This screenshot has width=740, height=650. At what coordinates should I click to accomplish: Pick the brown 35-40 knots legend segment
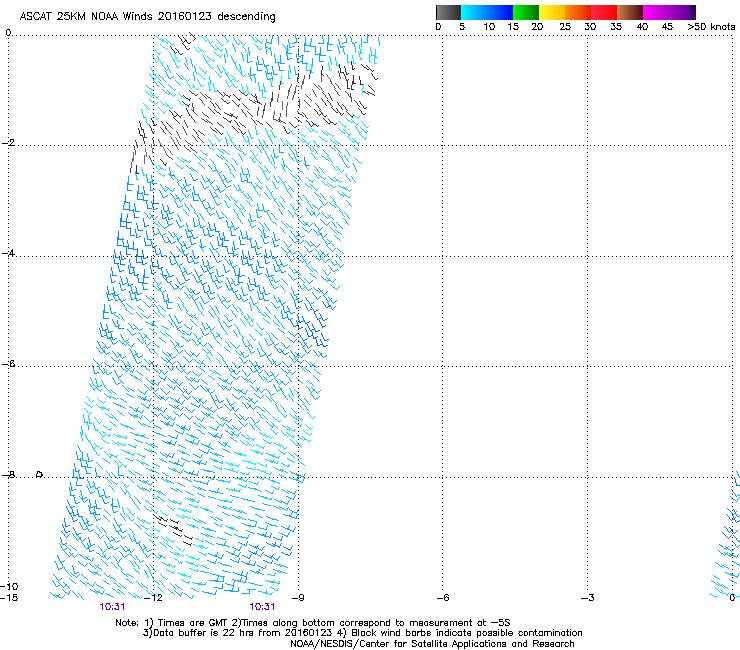pos(630,12)
